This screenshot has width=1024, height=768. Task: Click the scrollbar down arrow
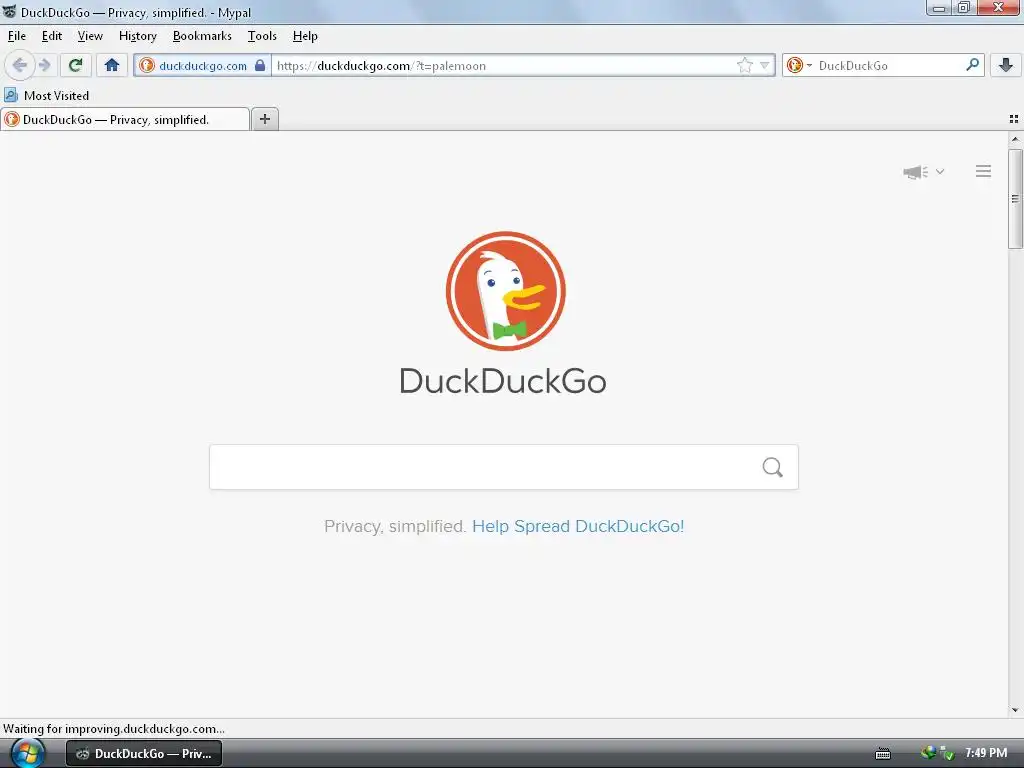click(x=1015, y=710)
